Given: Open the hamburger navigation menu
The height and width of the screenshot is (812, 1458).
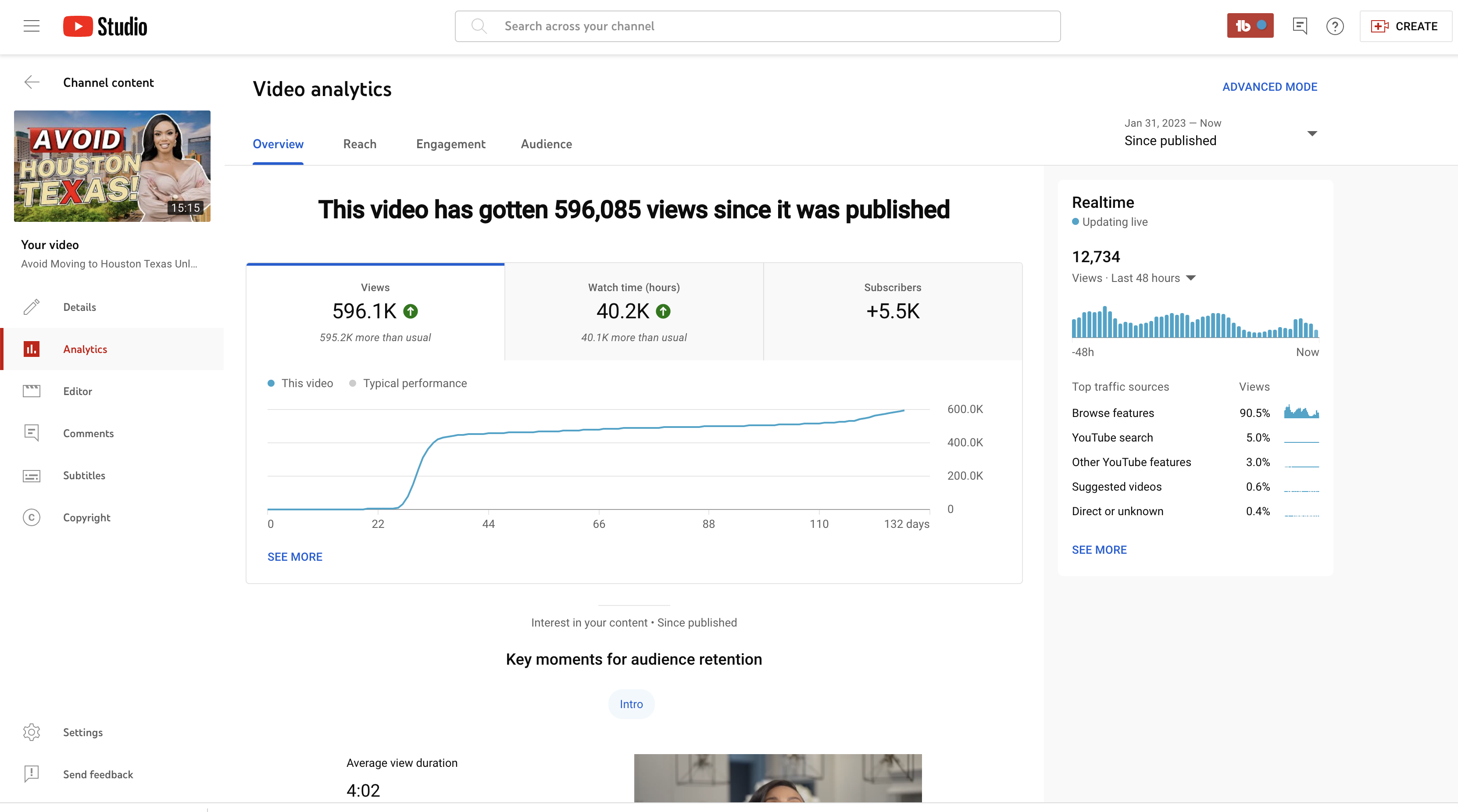Looking at the screenshot, I should [32, 26].
